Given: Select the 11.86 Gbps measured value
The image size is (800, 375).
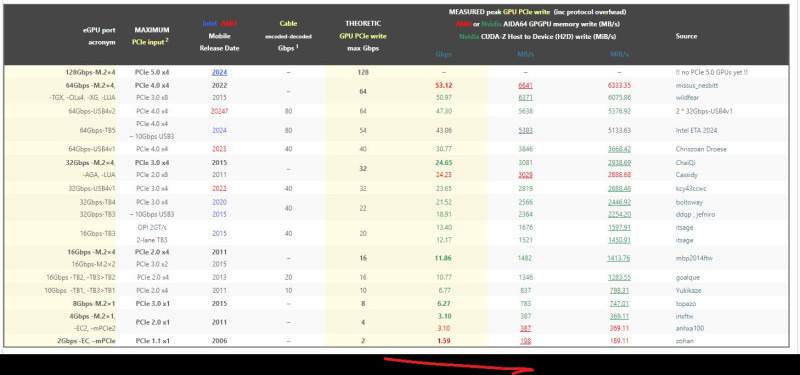Looking at the screenshot, I should [443, 259].
